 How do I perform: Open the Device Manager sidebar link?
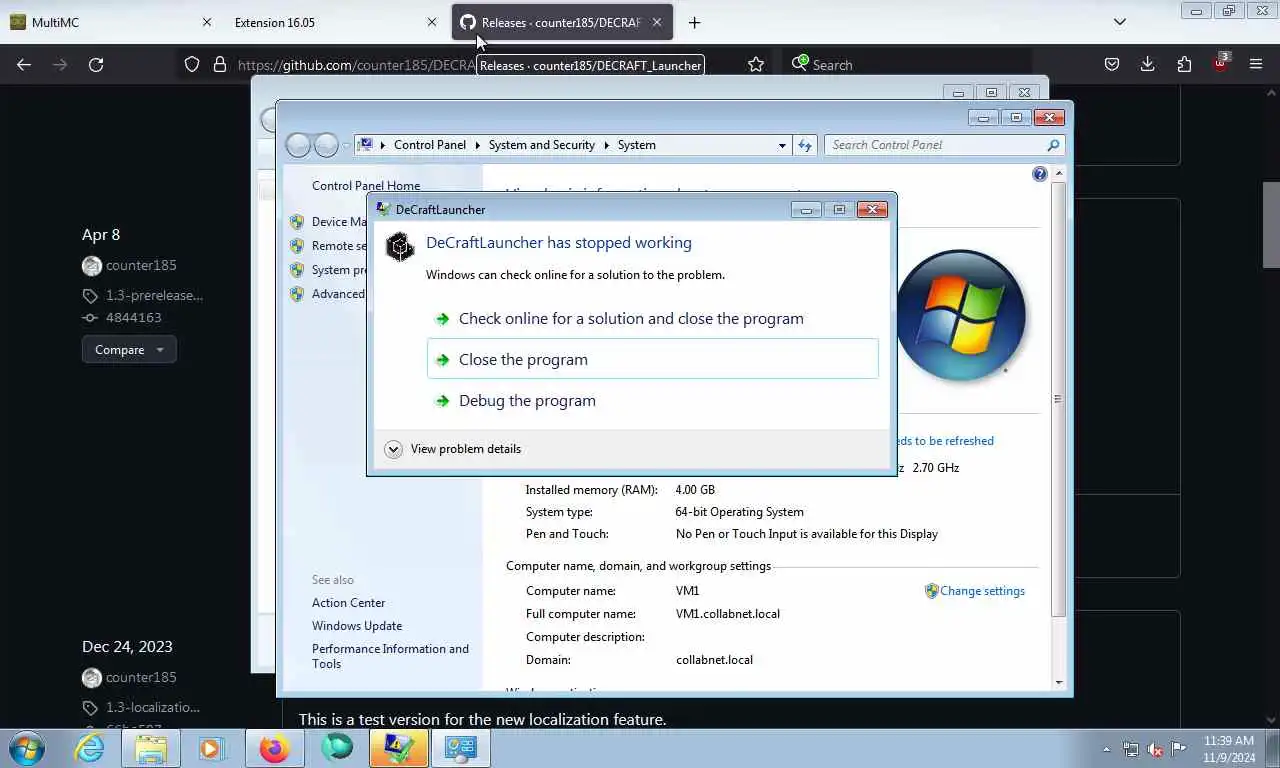[339, 222]
